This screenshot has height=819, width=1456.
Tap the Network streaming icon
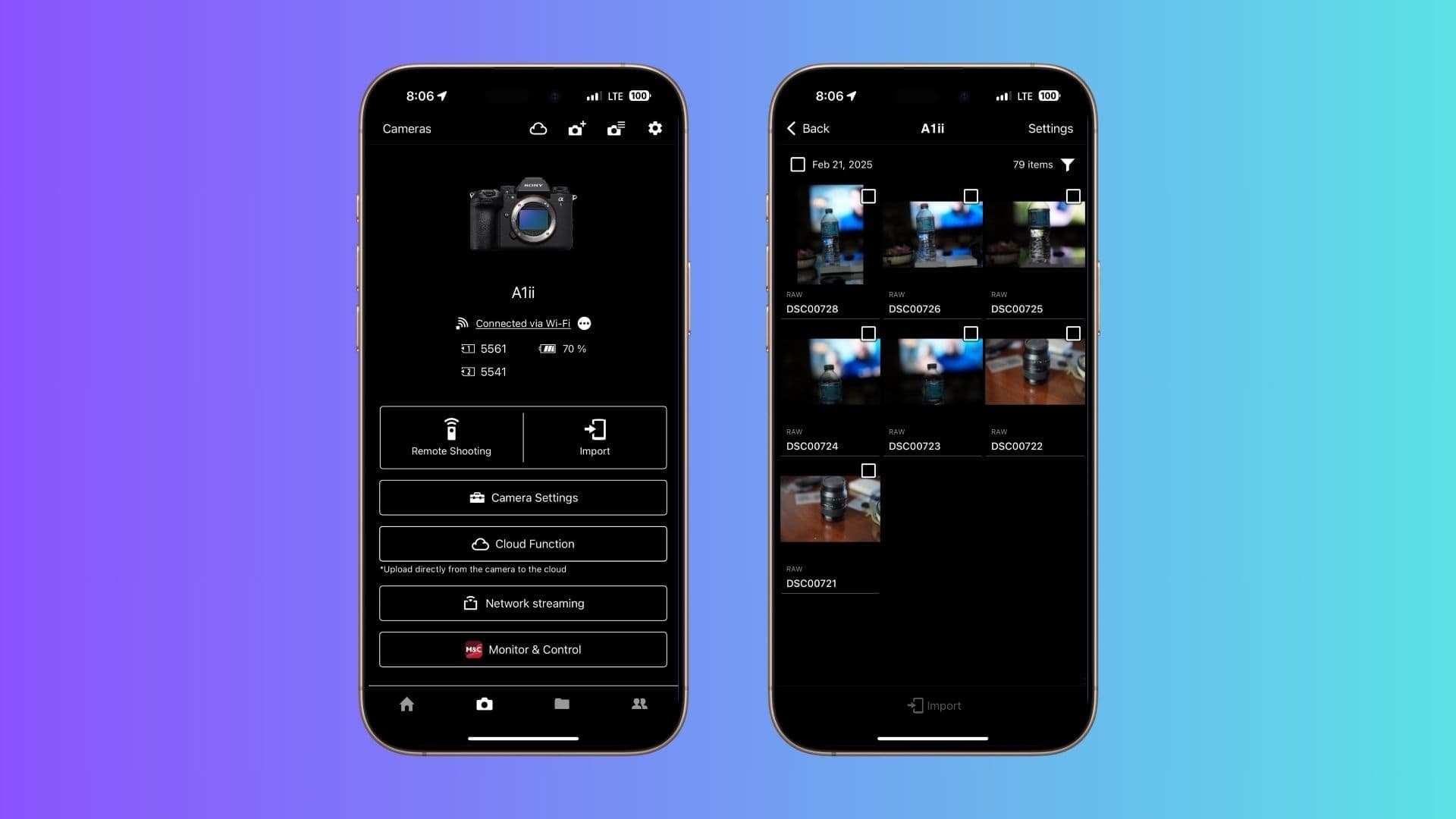[469, 603]
